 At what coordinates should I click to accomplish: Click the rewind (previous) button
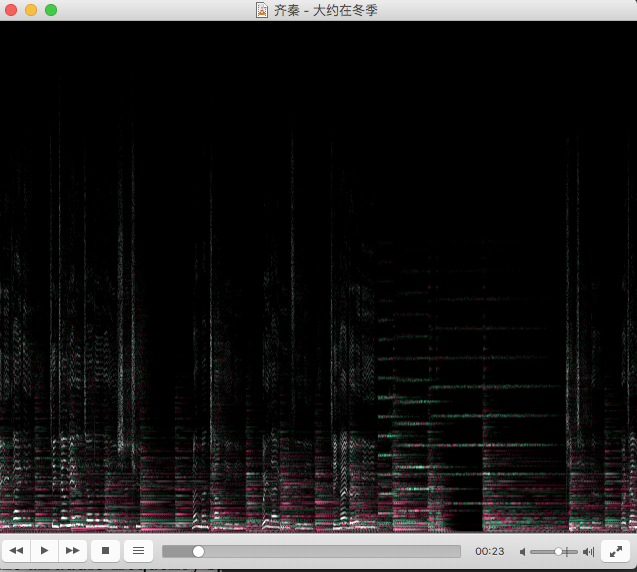pos(16,551)
